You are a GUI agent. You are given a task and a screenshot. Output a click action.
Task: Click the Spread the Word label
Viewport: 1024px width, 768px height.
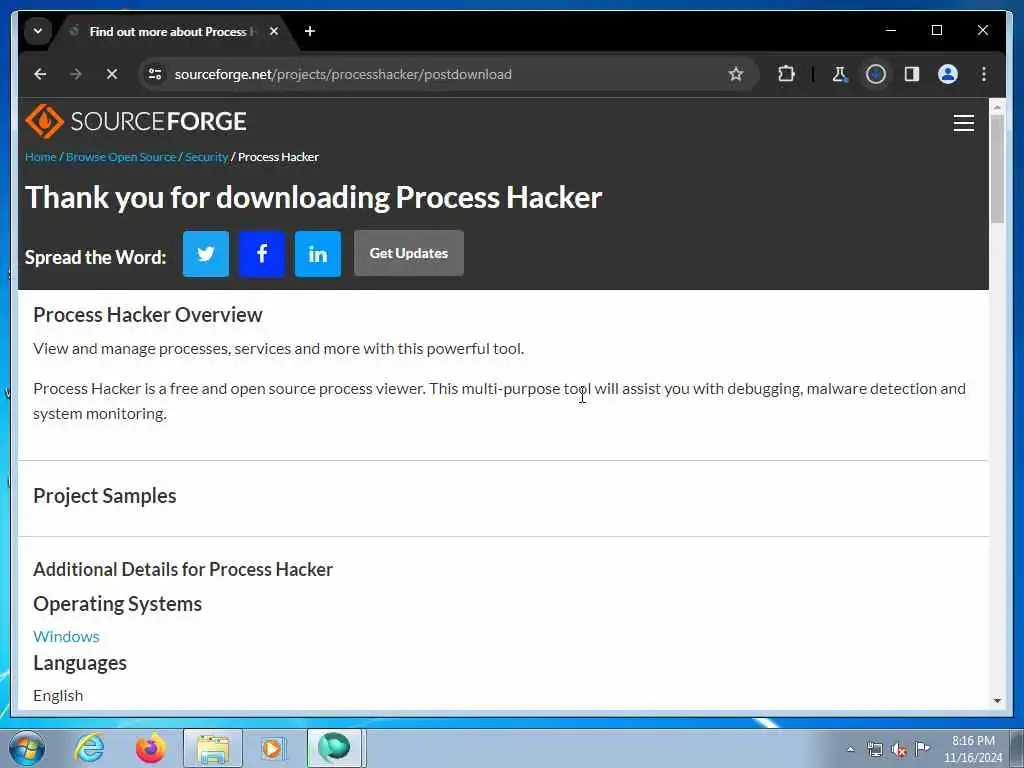click(x=95, y=257)
